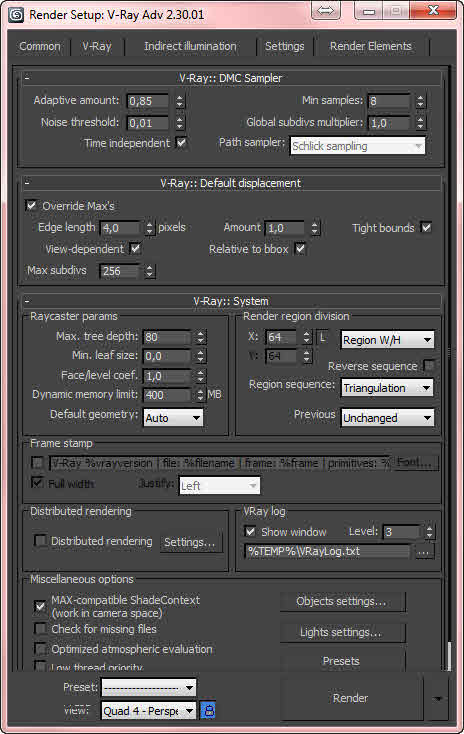Click the Max. tree depth spinner
This screenshot has width=464, height=734.
pyautogui.click(x=200, y=337)
